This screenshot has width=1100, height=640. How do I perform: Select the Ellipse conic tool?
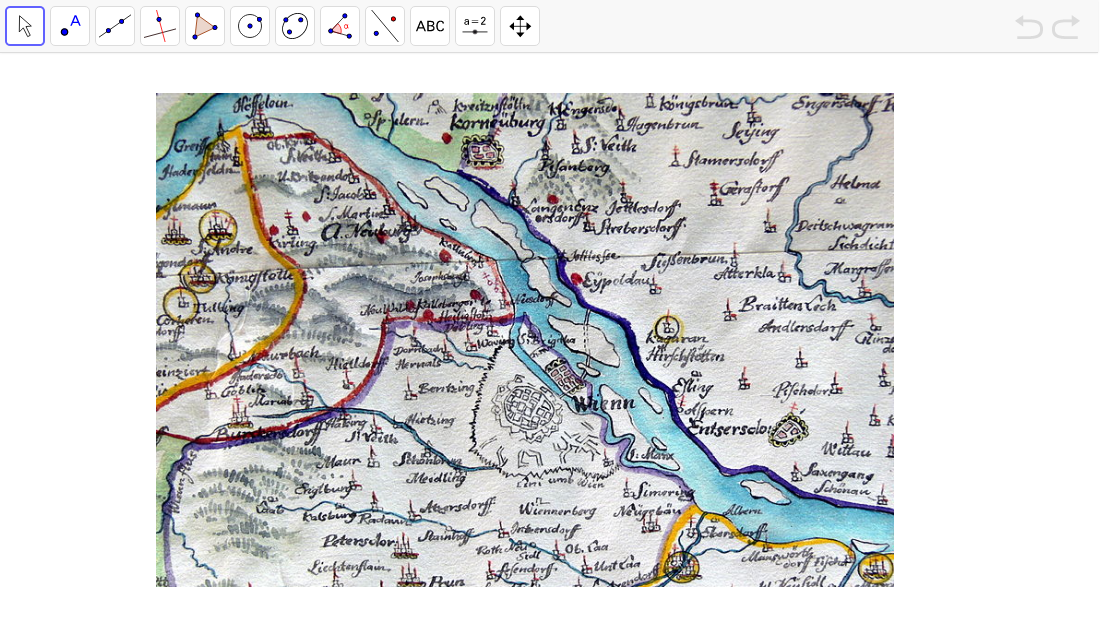click(295, 26)
